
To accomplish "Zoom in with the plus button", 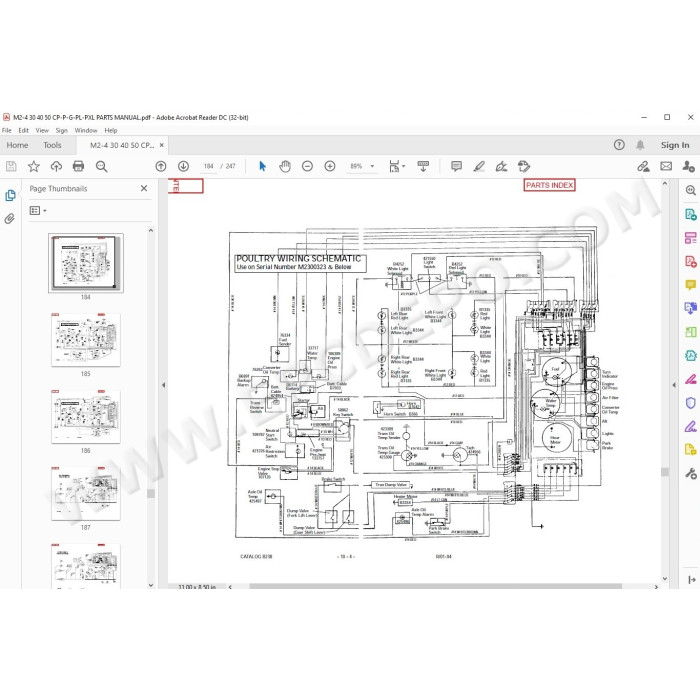I will (330, 167).
